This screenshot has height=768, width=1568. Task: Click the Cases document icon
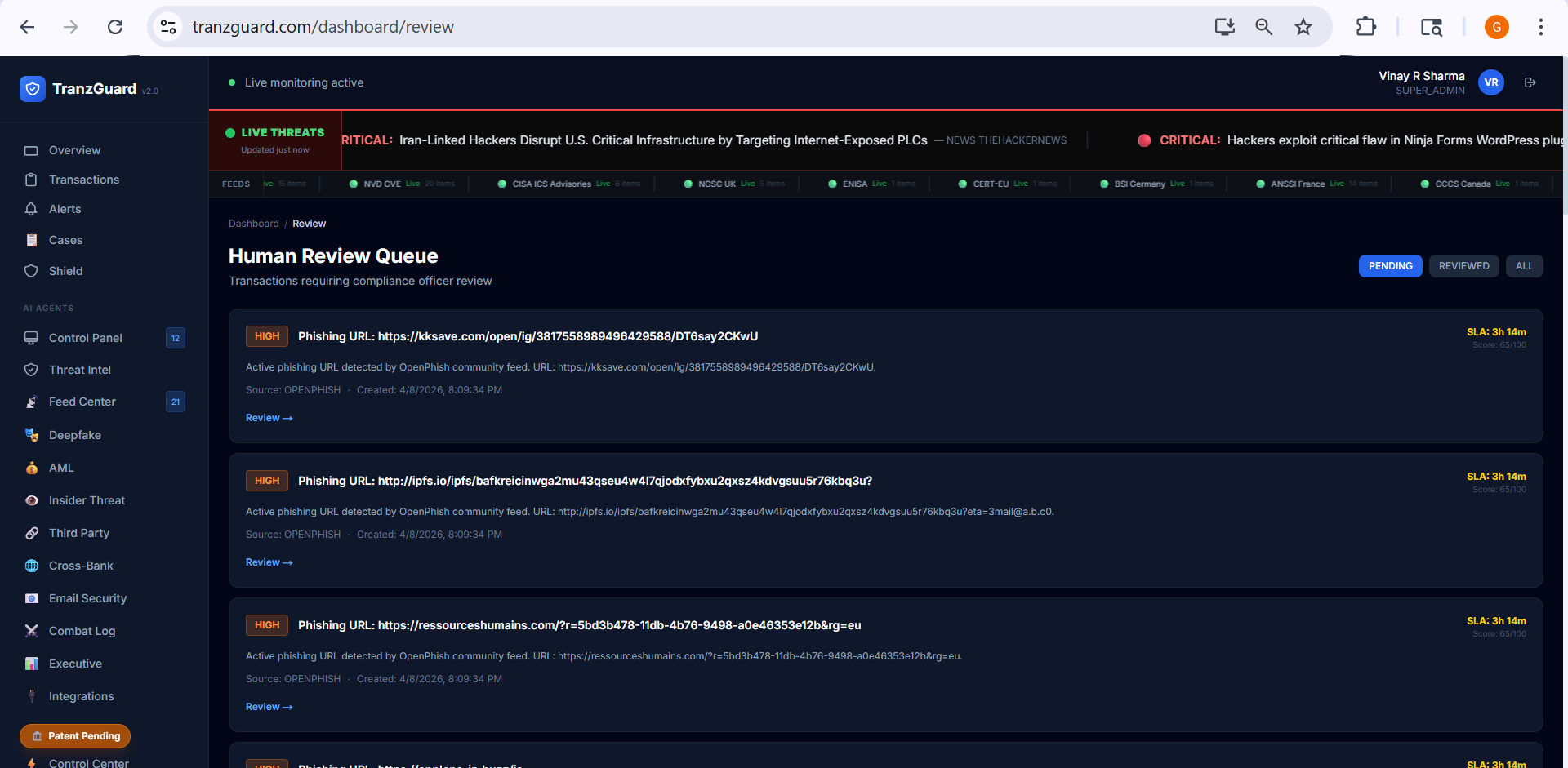[x=31, y=240]
